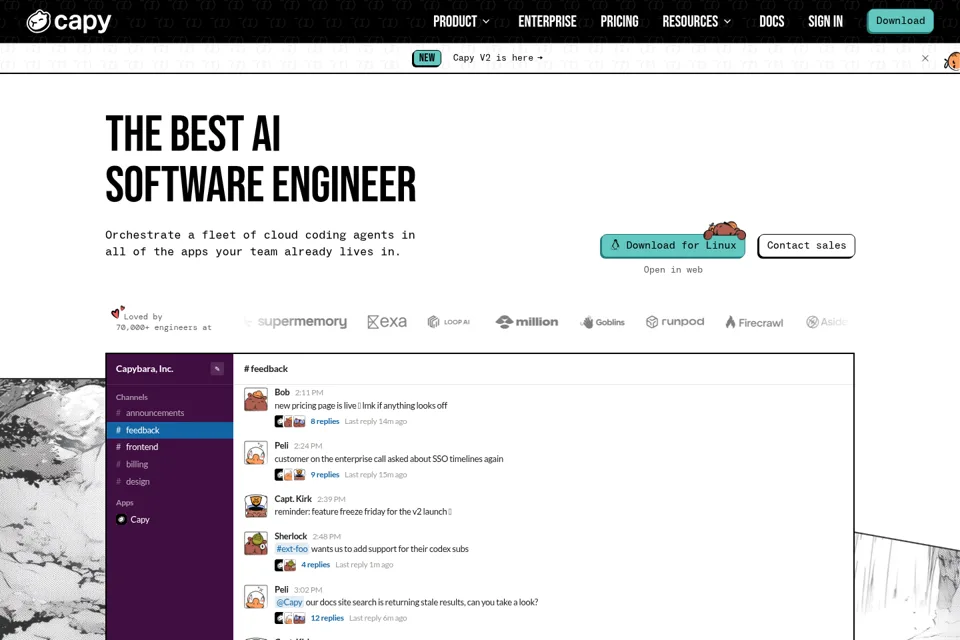
Task: Go to Pricing page
Action: click(x=619, y=21)
